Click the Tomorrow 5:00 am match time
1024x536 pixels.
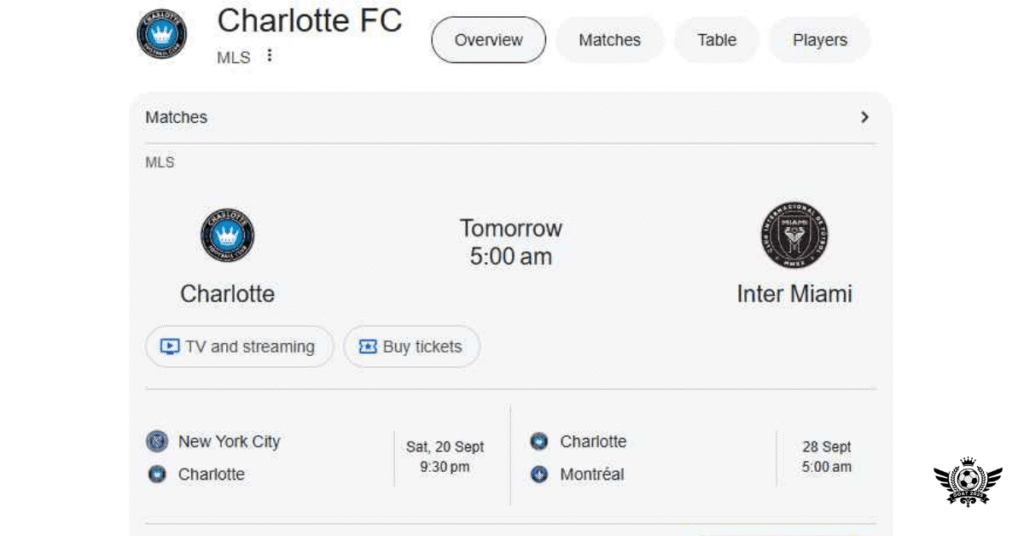point(510,242)
